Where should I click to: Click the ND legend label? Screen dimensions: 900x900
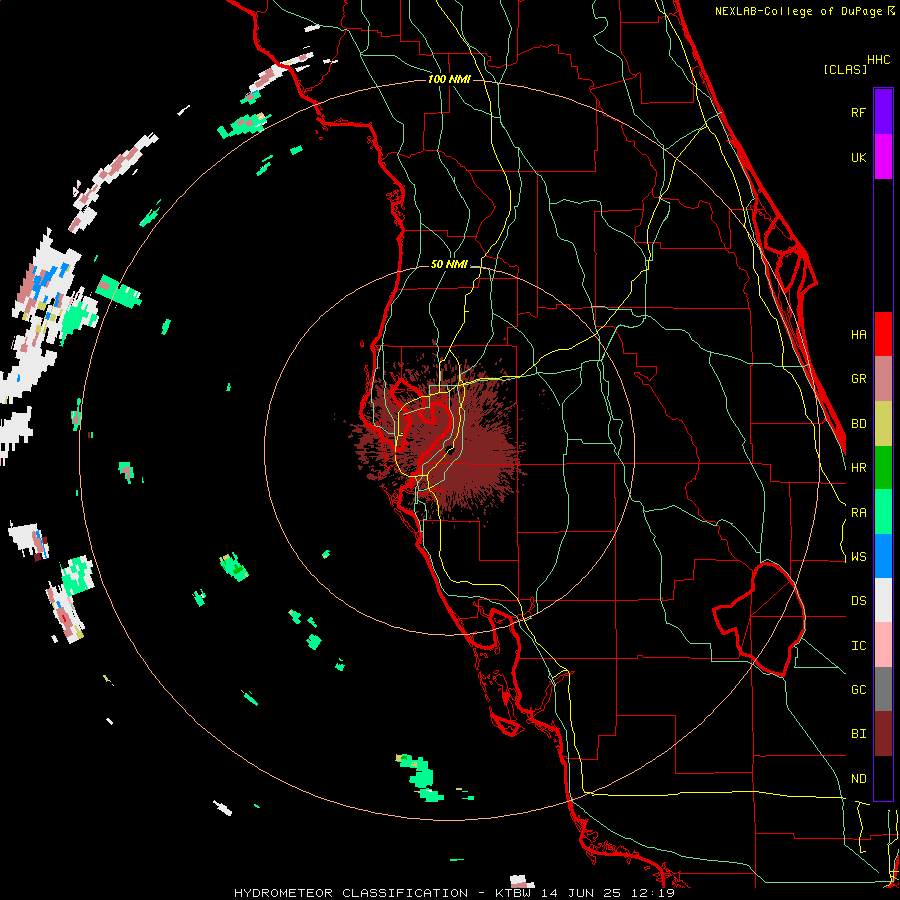[x=858, y=779]
